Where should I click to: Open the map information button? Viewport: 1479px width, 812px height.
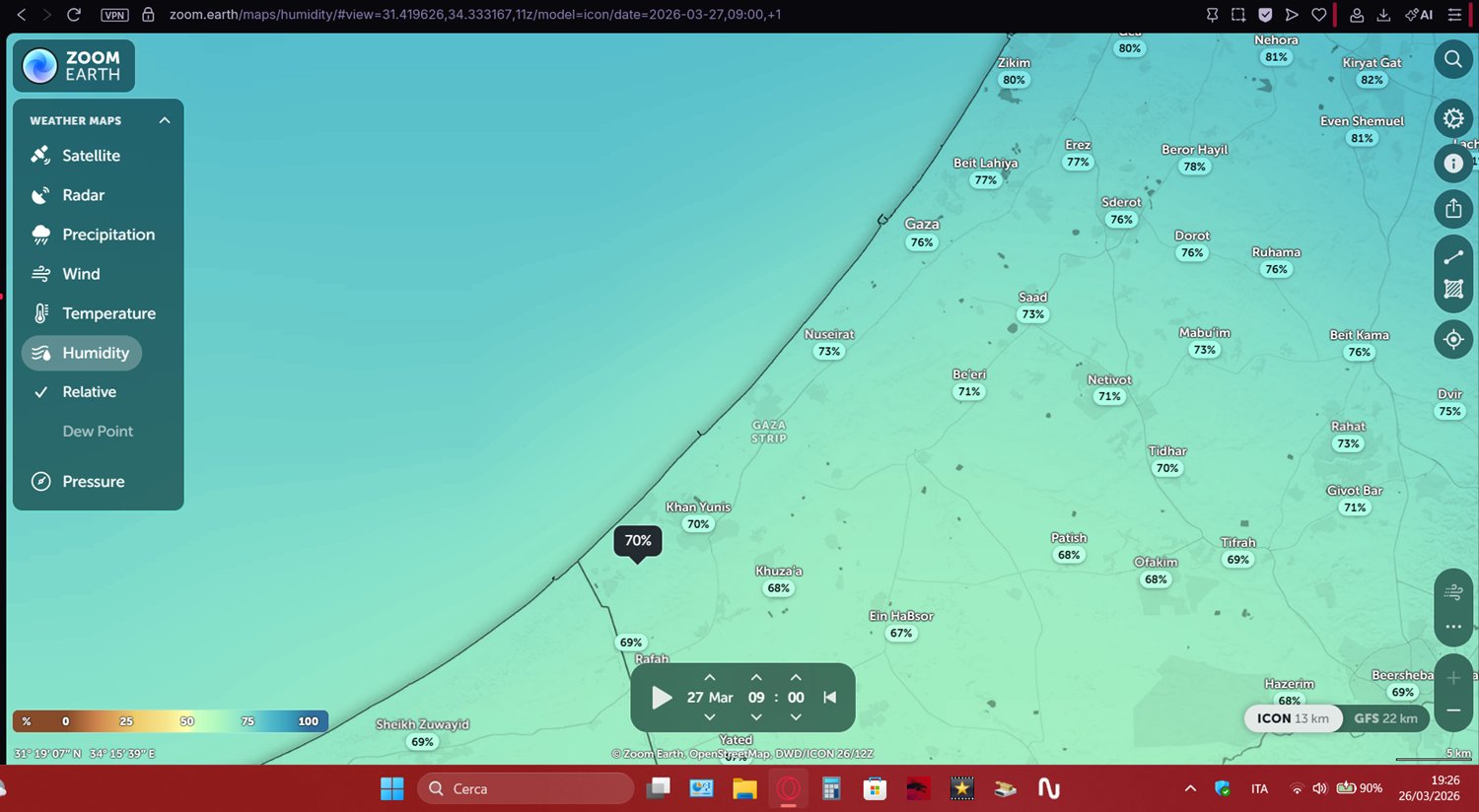click(1453, 164)
